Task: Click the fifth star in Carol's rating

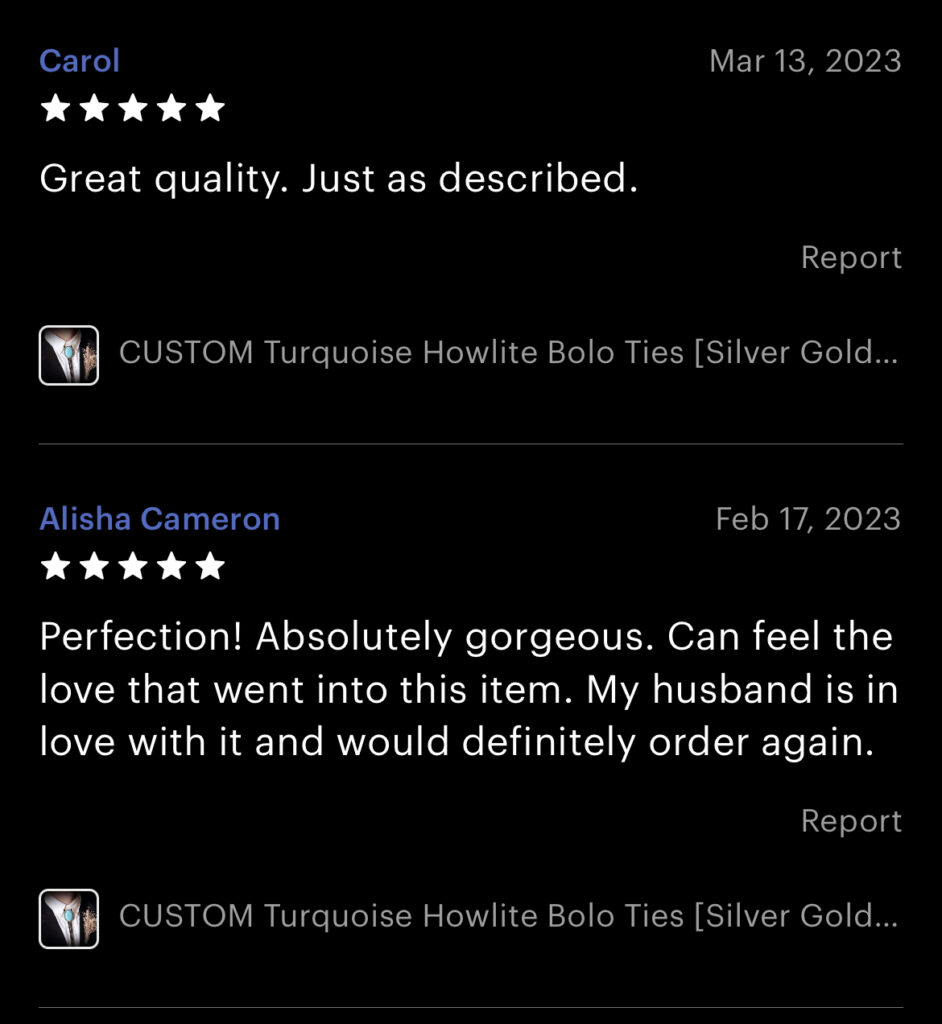Action: click(x=210, y=108)
